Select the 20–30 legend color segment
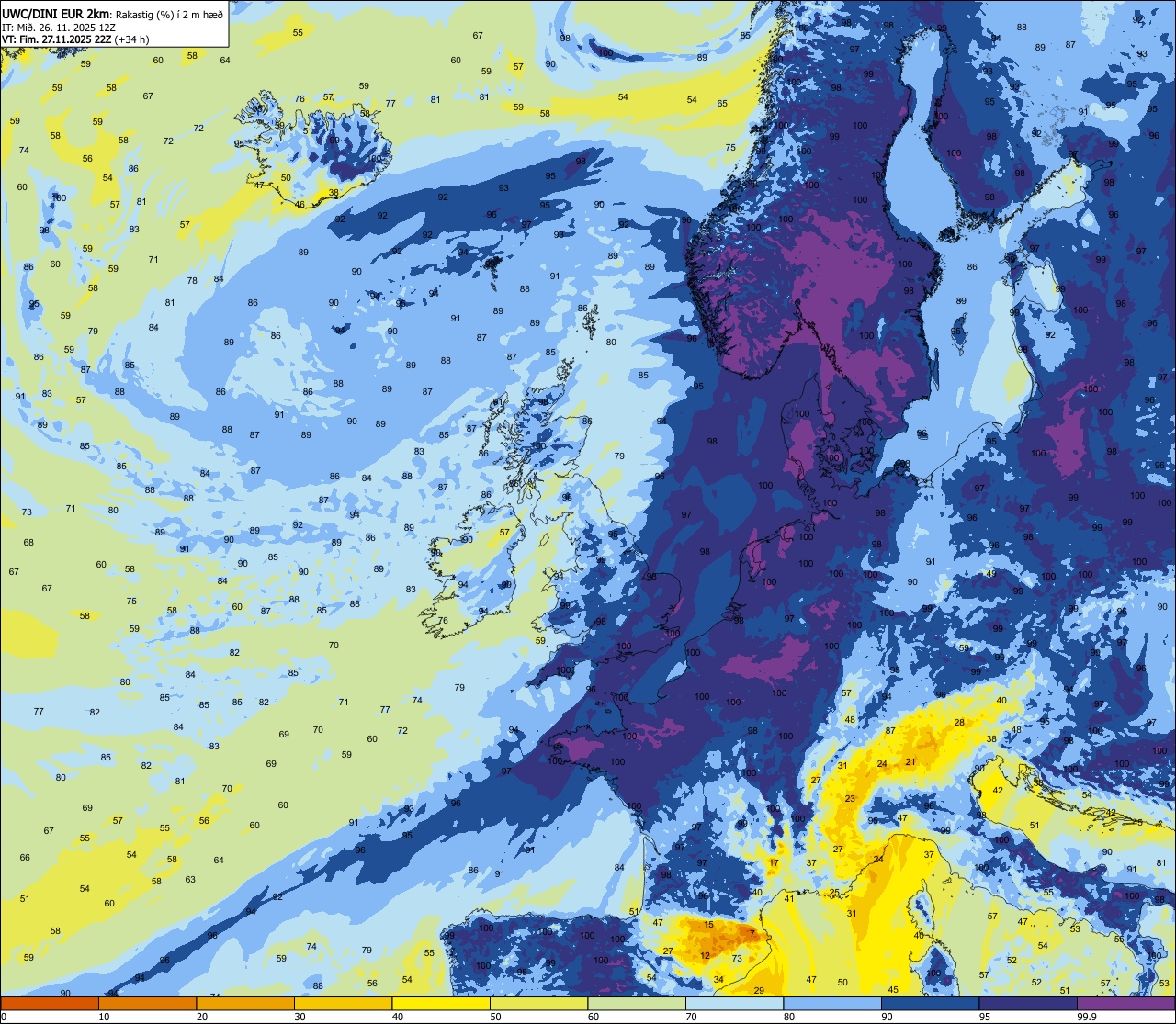The image size is (1176, 1024). click(x=245, y=1003)
